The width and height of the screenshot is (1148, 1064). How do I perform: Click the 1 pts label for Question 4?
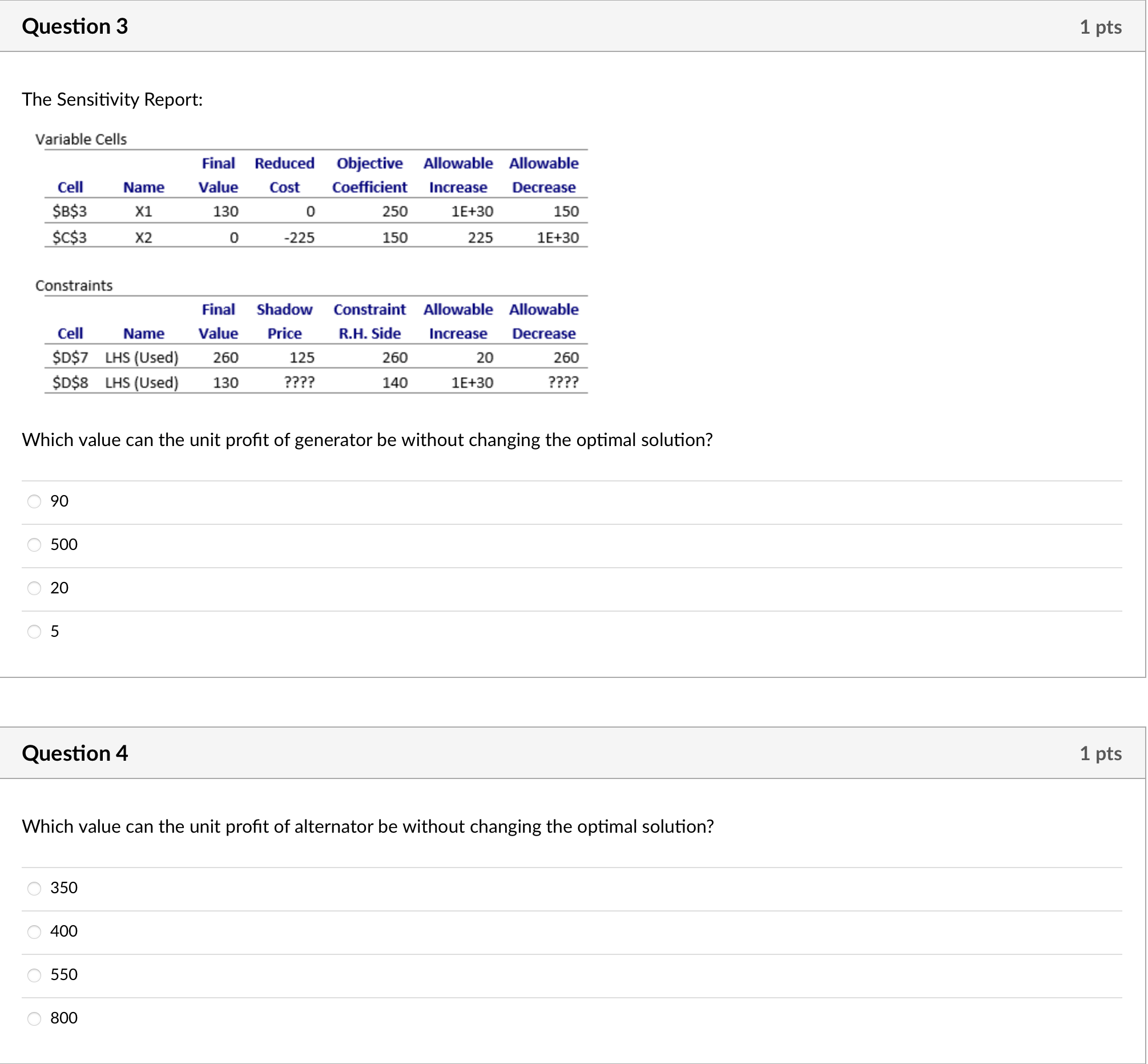click(x=1101, y=753)
